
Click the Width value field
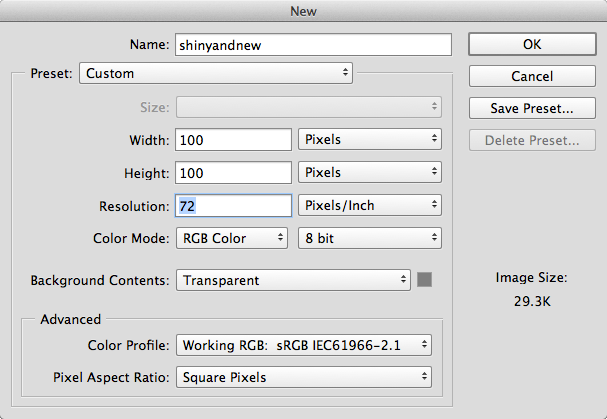coord(233,139)
